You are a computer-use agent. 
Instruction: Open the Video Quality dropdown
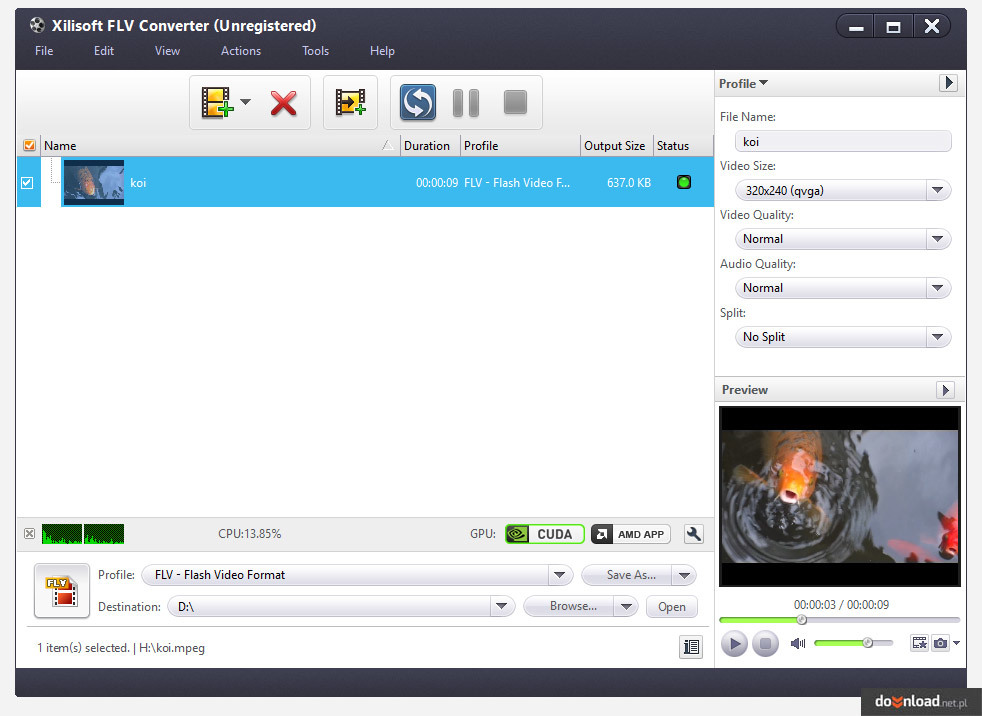point(843,239)
